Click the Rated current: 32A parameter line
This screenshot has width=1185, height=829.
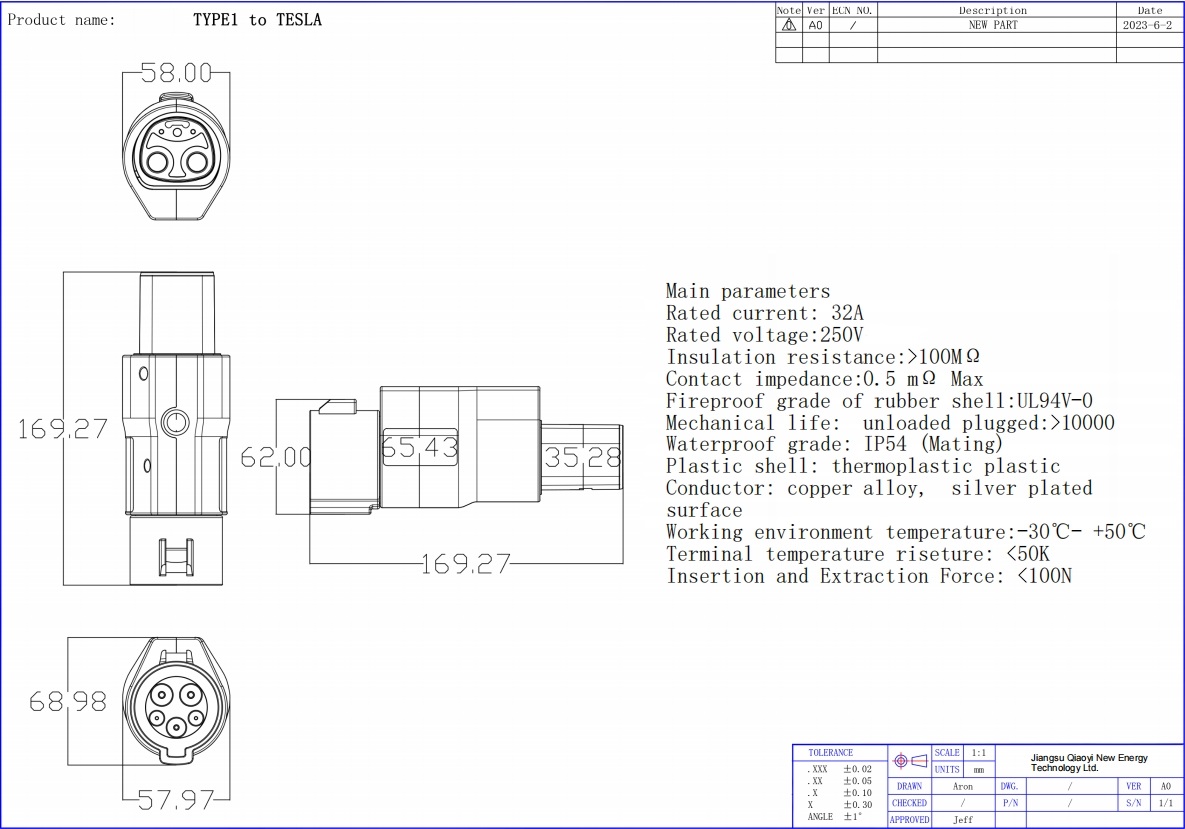point(765,313)
